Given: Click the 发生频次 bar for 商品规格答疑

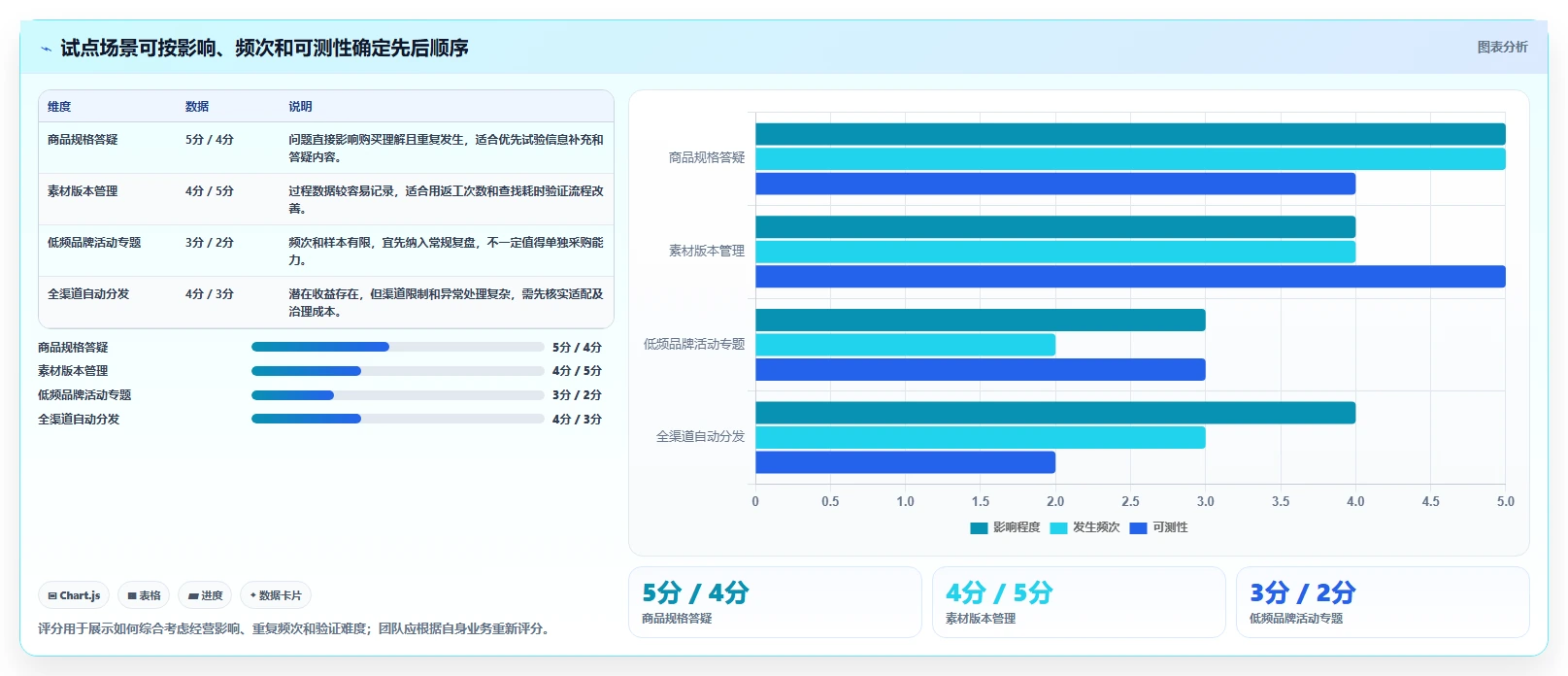Looking at the screenshot, I should 1130,159.
